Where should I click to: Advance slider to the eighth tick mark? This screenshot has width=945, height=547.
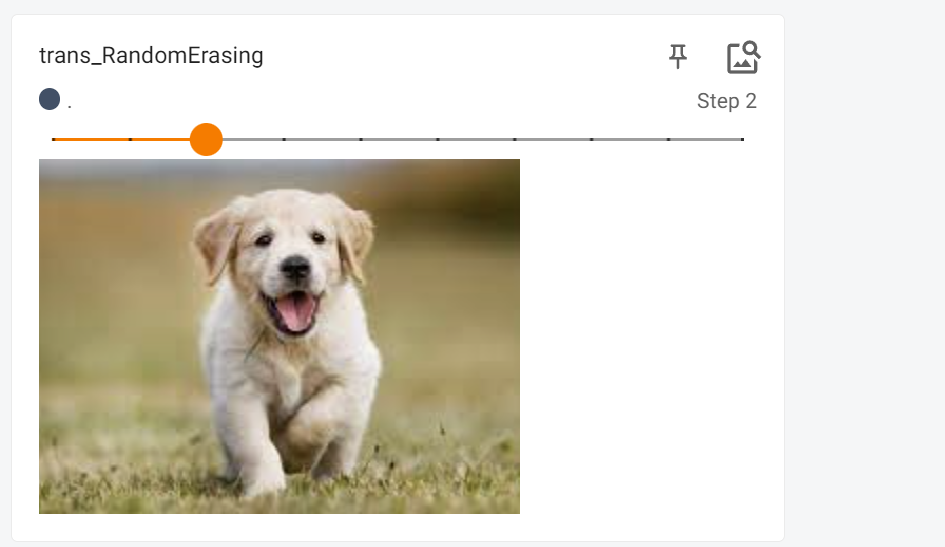[x=592, y=139]
